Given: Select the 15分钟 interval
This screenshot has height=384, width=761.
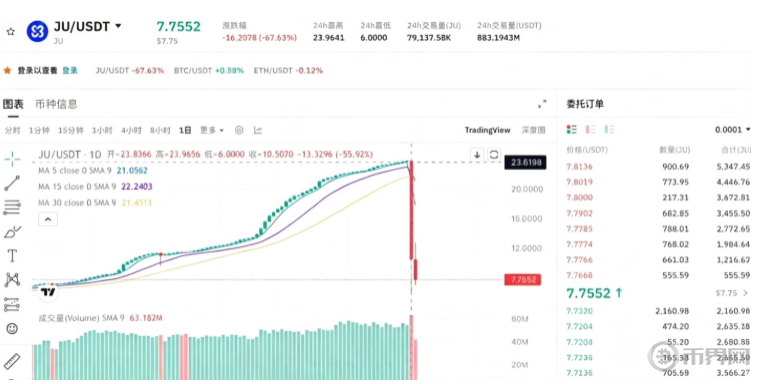Looking at the screenshot, I should point(71,130).
